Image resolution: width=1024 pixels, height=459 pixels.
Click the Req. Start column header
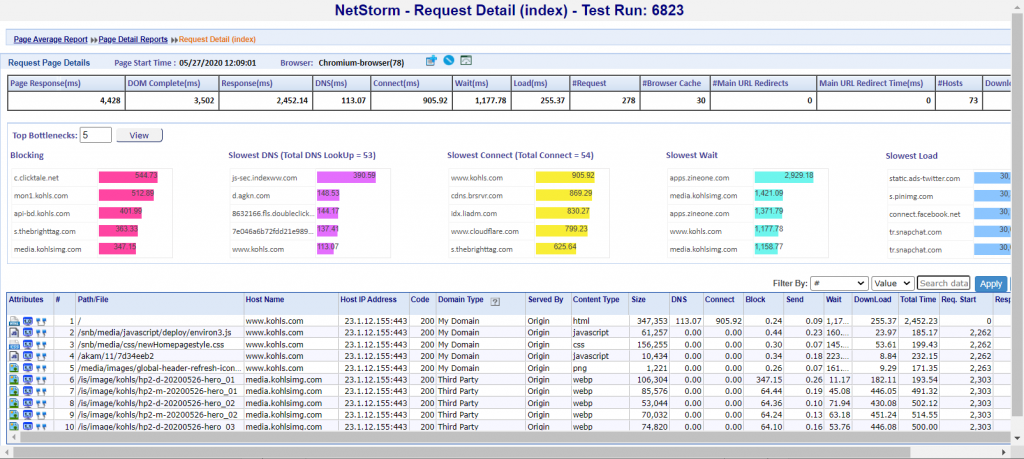[x=958, y=300]
